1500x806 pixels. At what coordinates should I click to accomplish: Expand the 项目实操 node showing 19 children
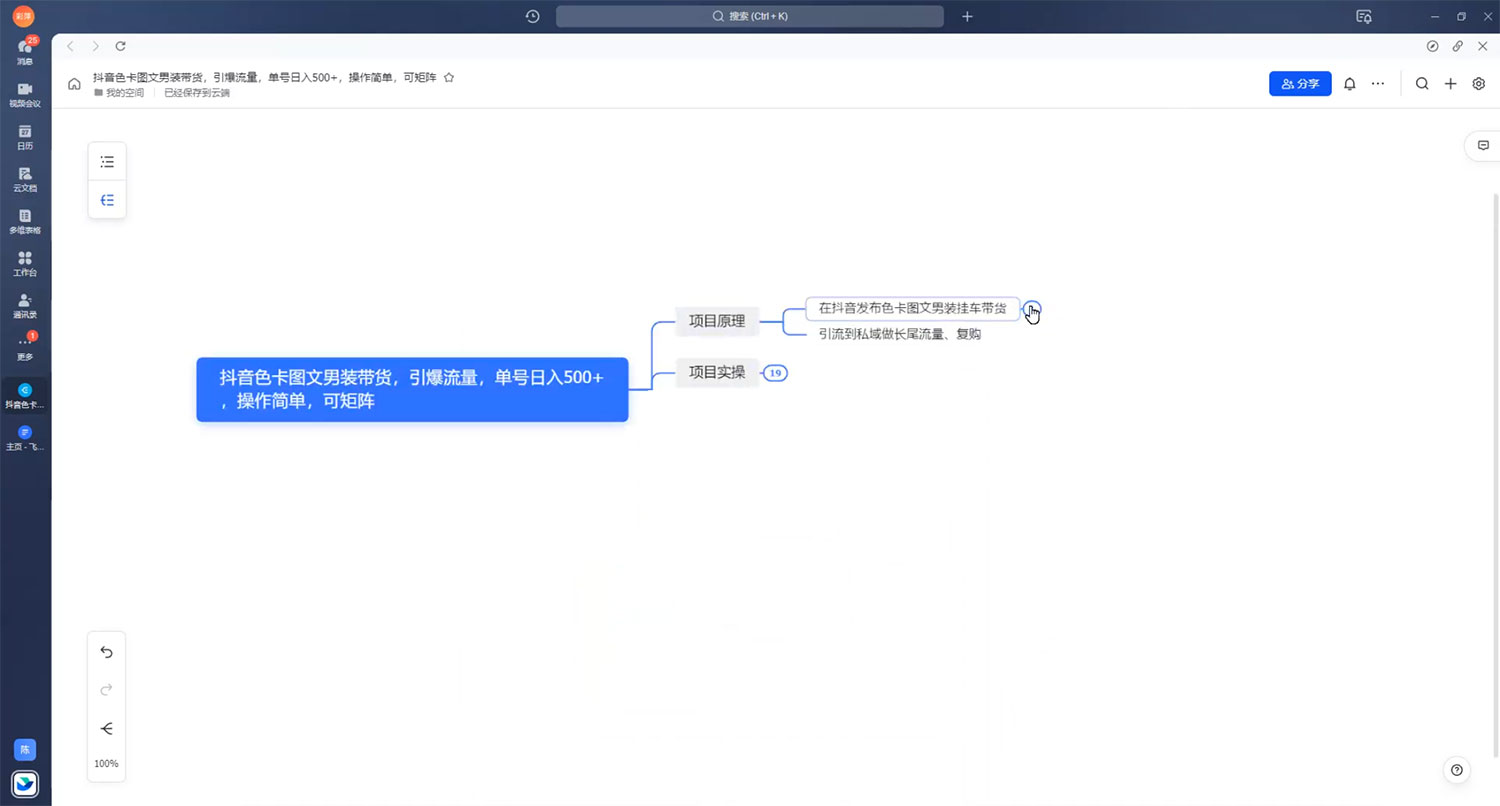coord(774,372)
